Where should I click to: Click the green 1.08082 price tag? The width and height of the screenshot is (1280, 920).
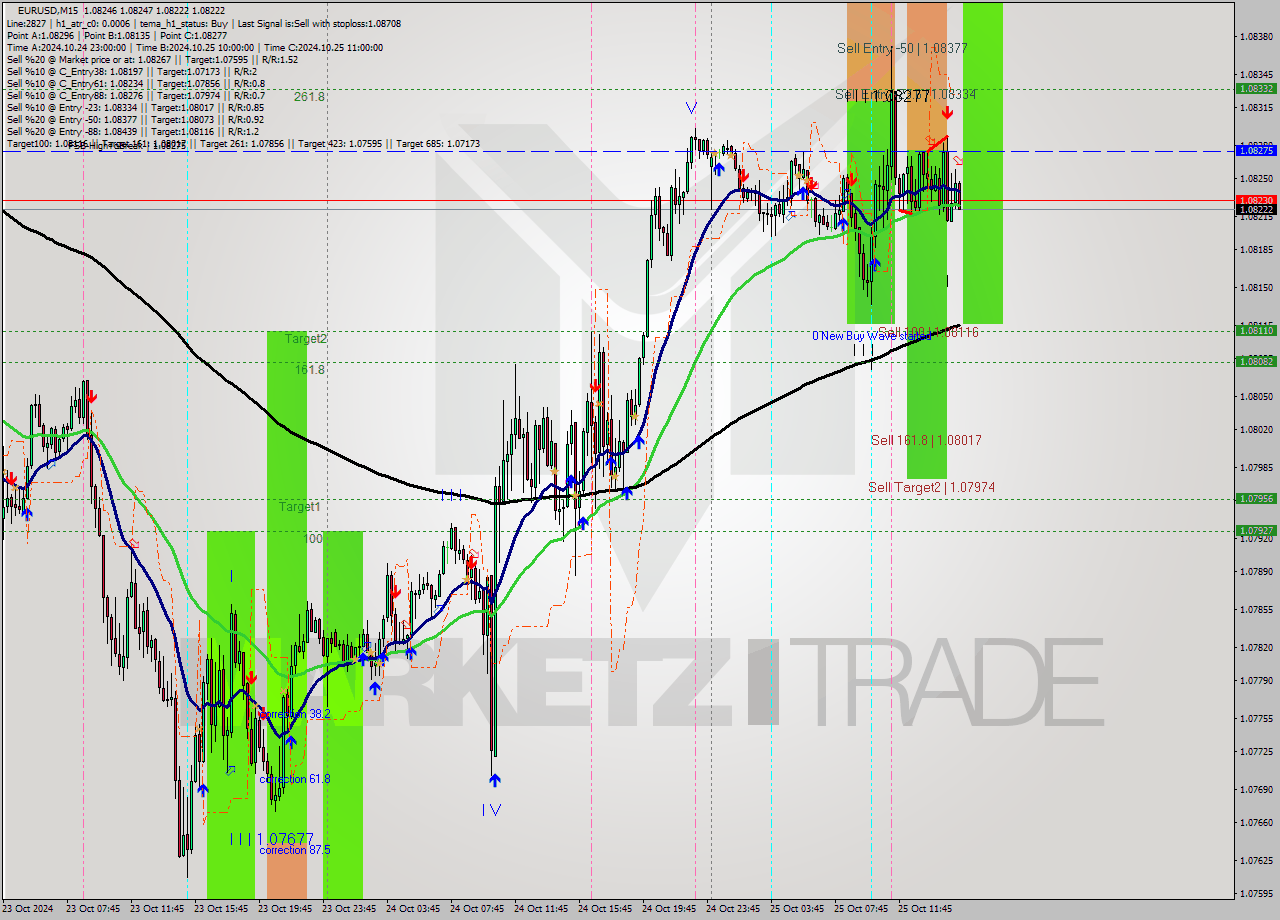coord(1256,361)
